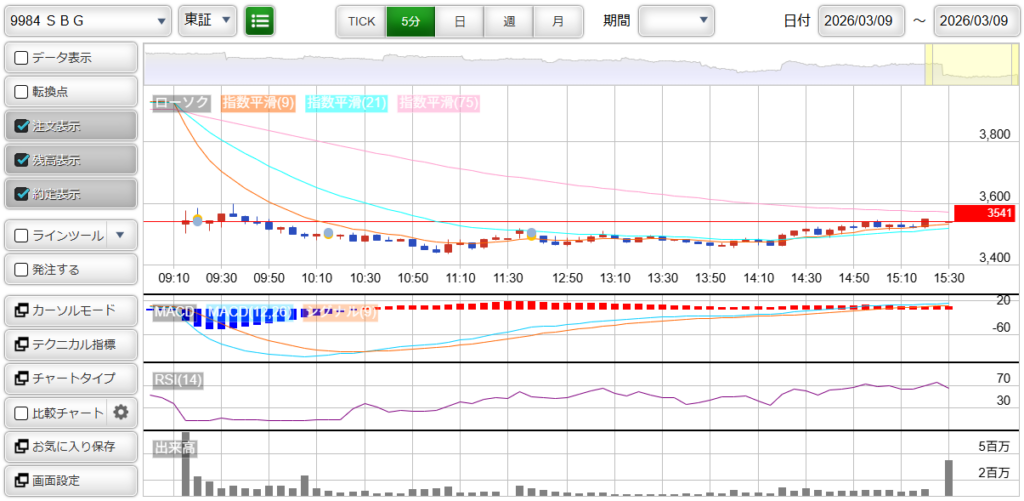The image size is (1024, 501).
Task: Open 画面設定 screen settings
Action: click(x=69, y=480)
